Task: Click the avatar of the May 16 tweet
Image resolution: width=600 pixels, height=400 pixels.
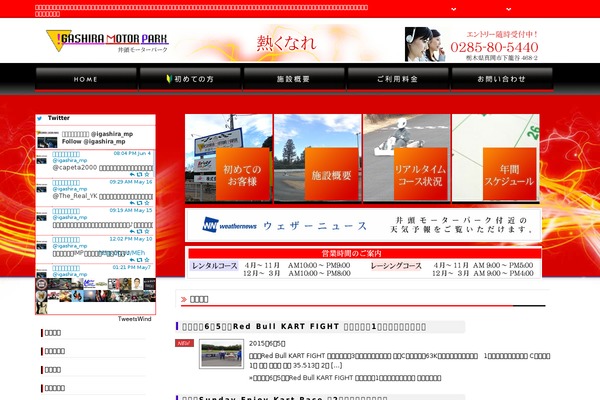Action: click(x=42, y=189)
